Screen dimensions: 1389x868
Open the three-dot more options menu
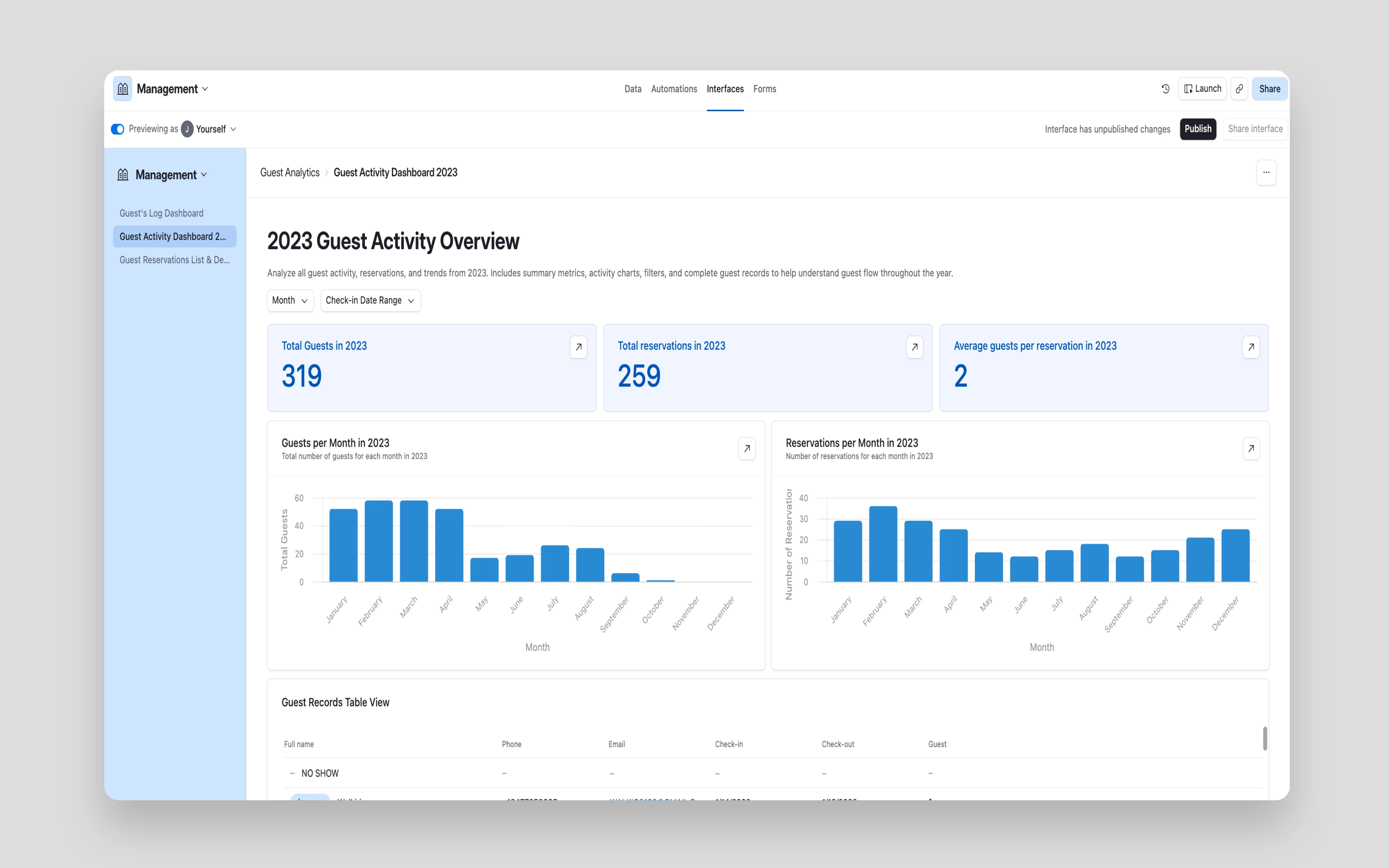[x=1266, y=172]
